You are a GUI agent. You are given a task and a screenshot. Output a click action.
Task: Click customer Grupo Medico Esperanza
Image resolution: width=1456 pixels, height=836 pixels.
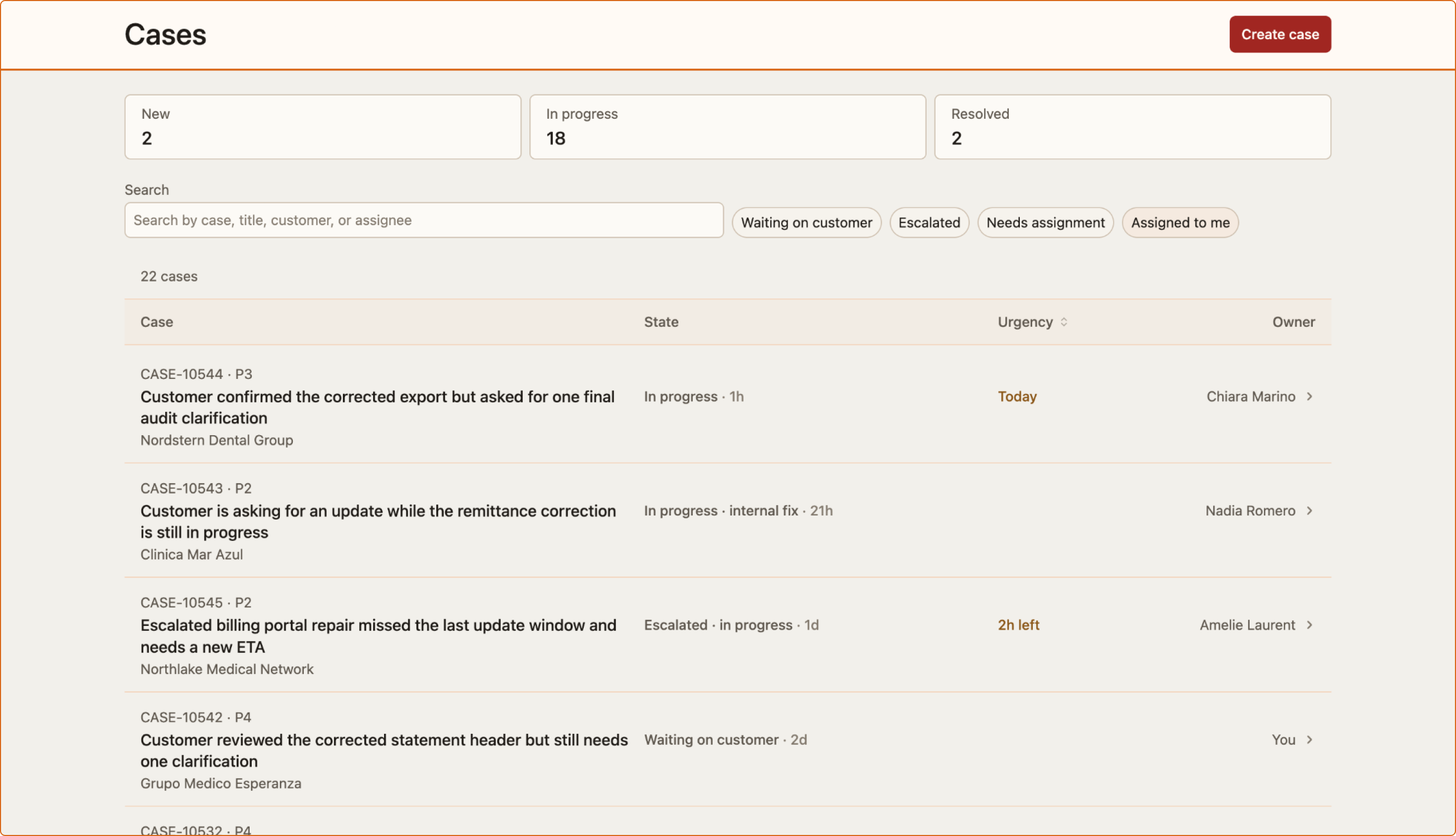tap(220, 784)
